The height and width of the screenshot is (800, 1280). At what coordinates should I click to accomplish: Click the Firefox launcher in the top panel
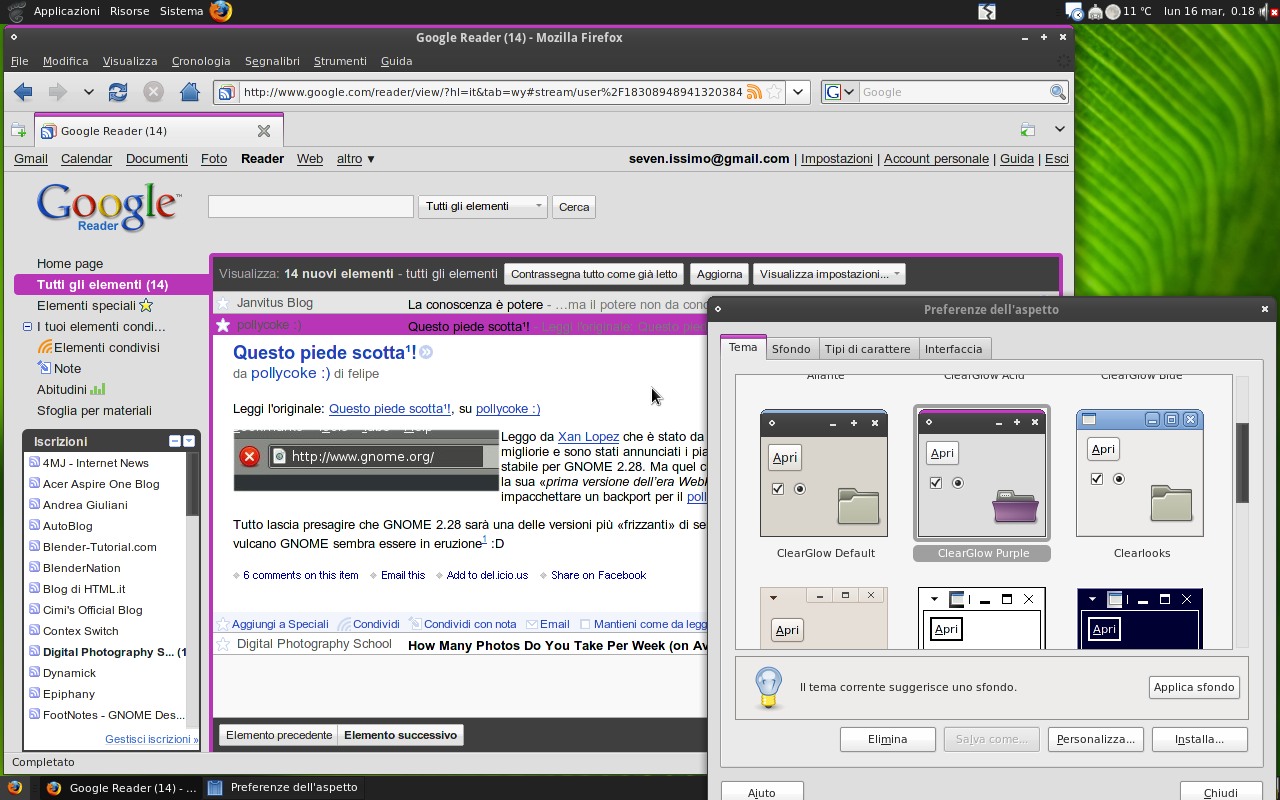(221, 11)
